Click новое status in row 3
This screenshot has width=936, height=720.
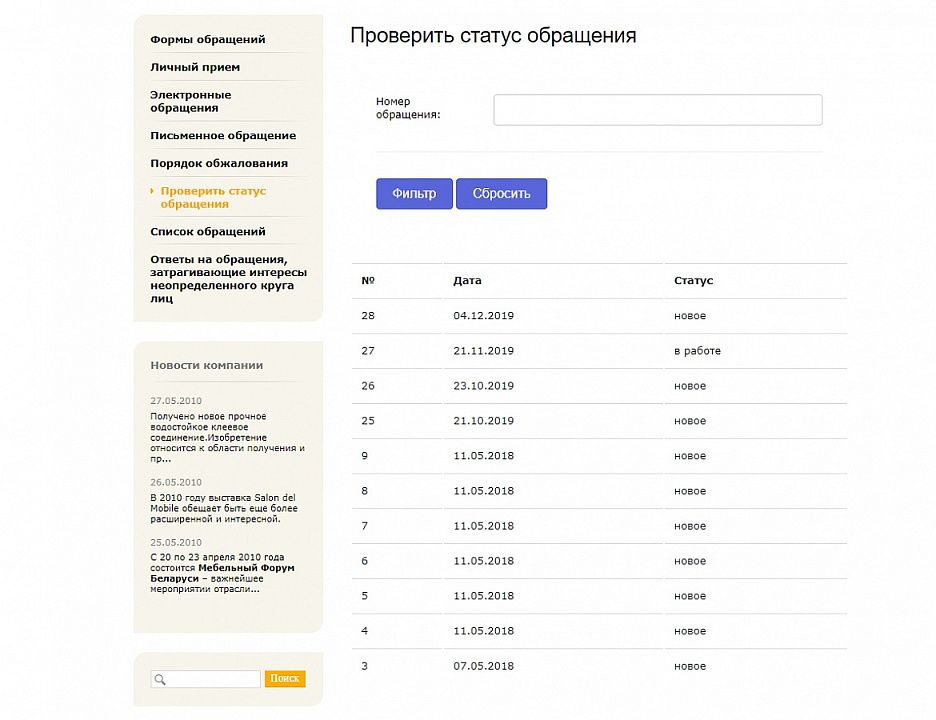[x=690, y=666]
